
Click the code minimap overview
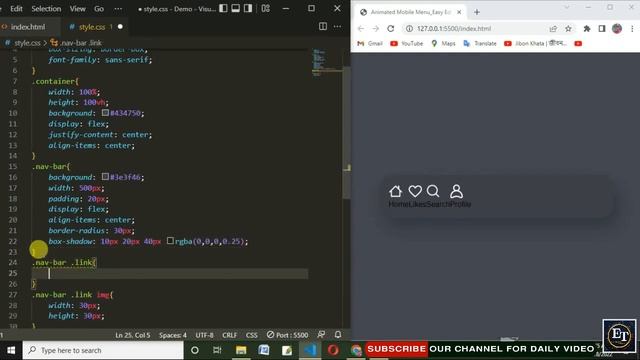pos(327,63)
